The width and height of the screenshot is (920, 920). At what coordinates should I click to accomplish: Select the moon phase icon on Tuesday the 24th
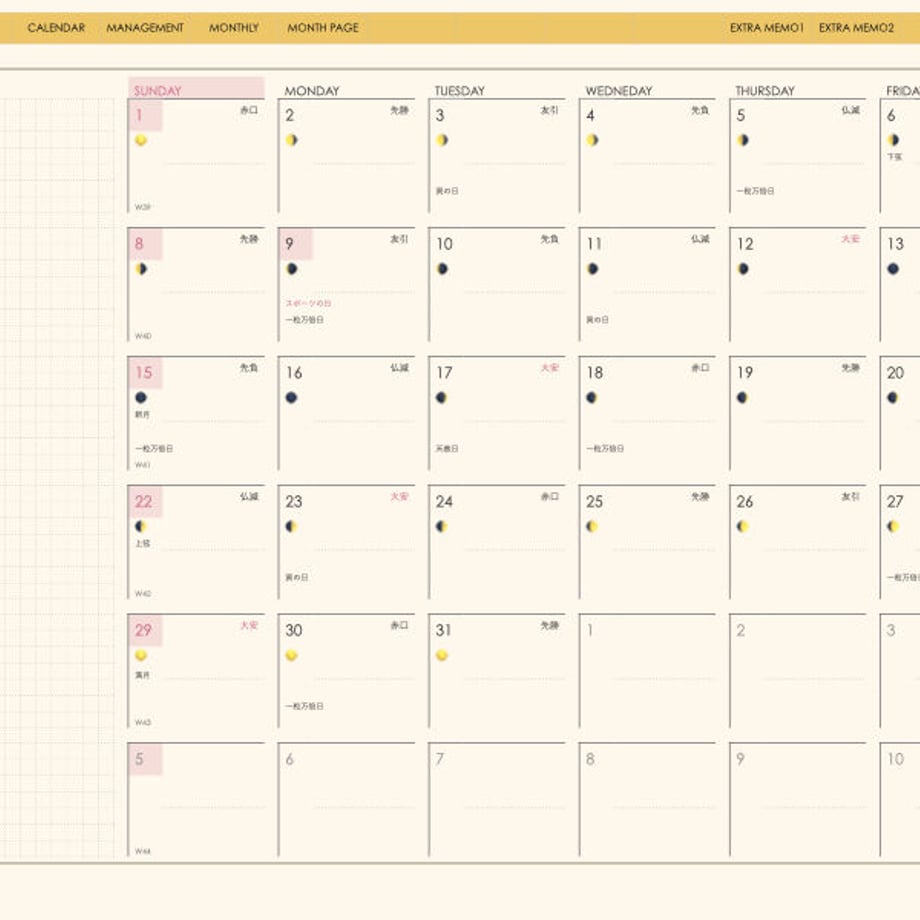coord(442,526)
